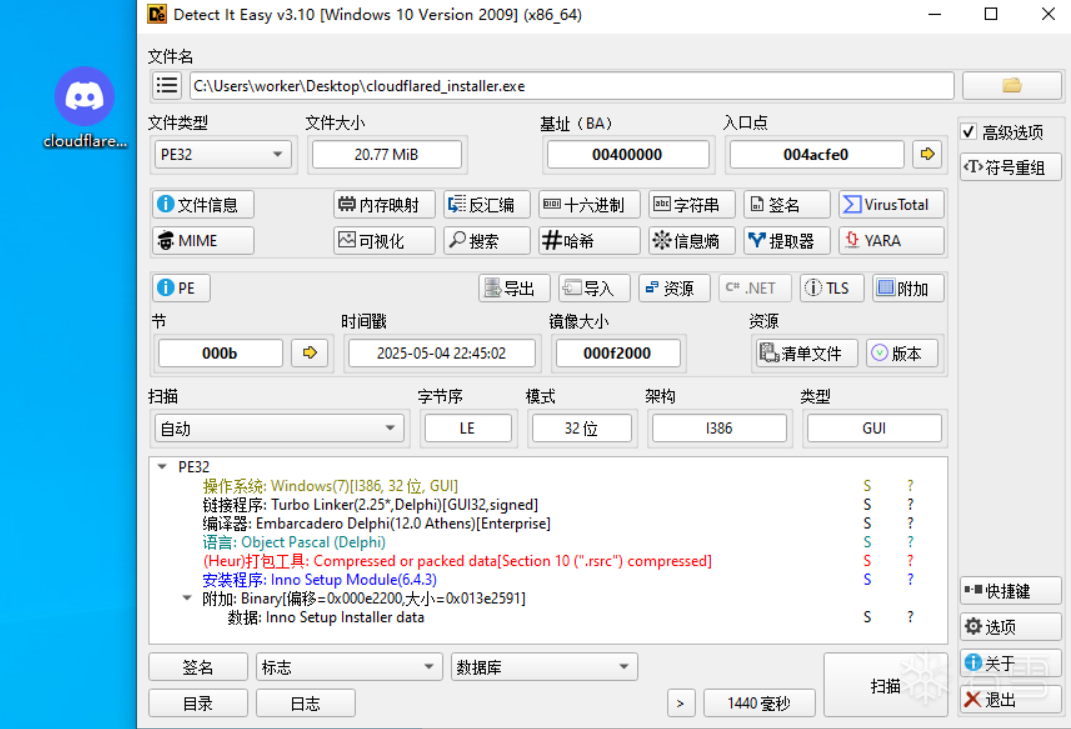Screen dimensions: 1071x729
Task: Click the 000f2000 image size field
Action: tap(617, 353)
